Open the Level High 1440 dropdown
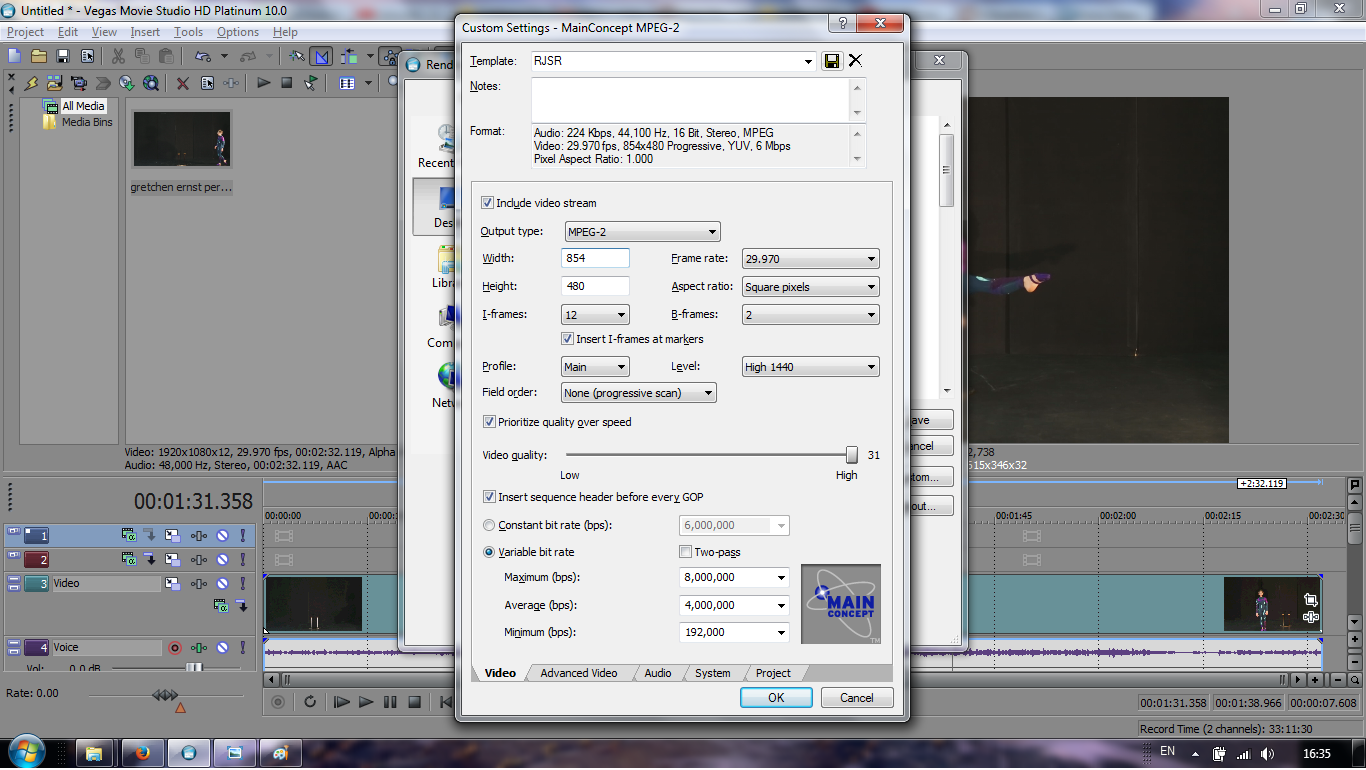 810,367
